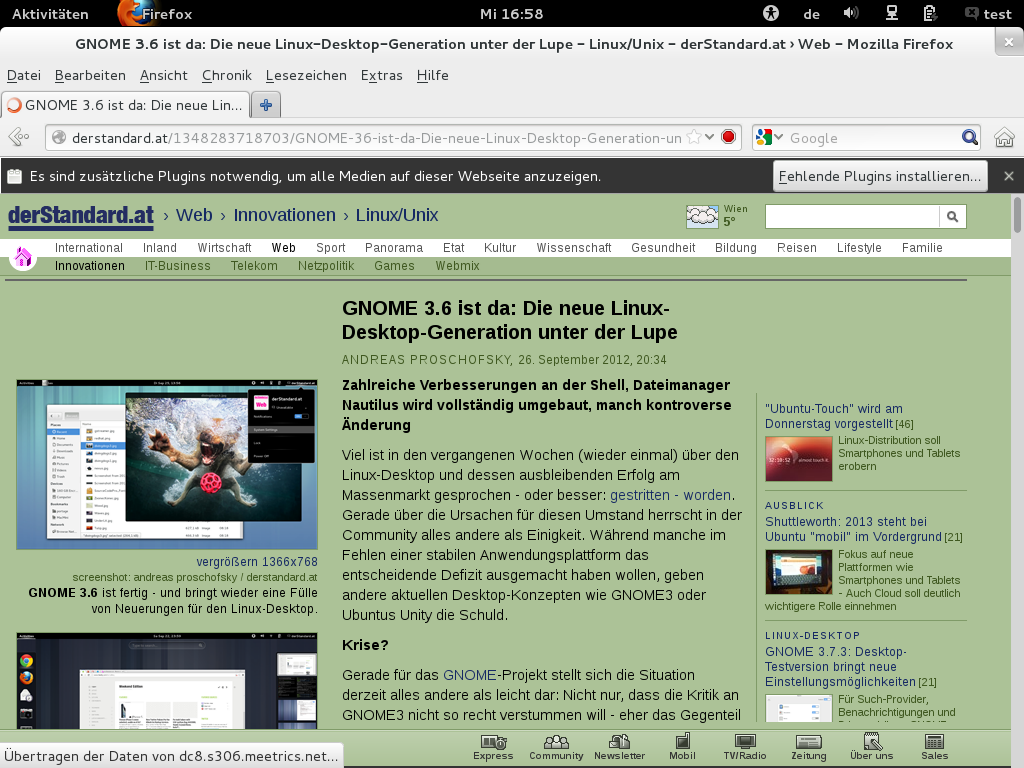Open the Ansicht menu
Image resolution: width=1024 pixels, height=768 pixels.
(163, 75)
